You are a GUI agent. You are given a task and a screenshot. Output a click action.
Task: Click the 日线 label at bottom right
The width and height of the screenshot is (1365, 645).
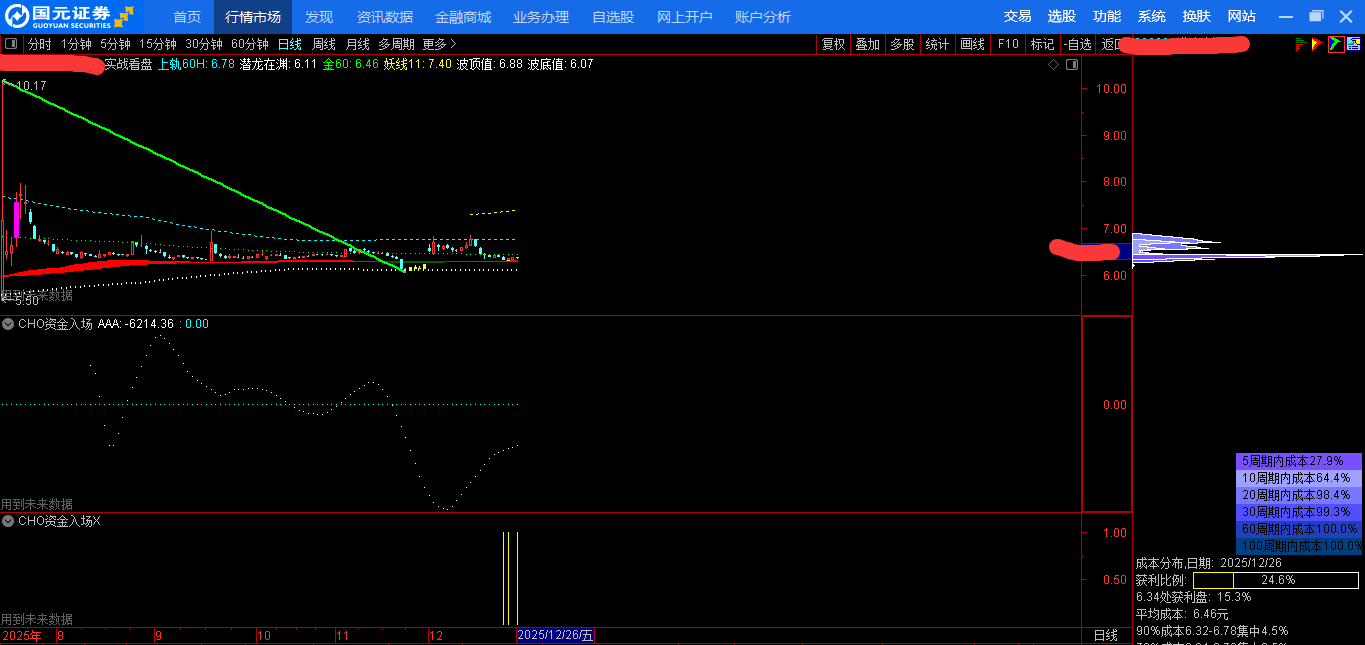[x=1106, y=636]
